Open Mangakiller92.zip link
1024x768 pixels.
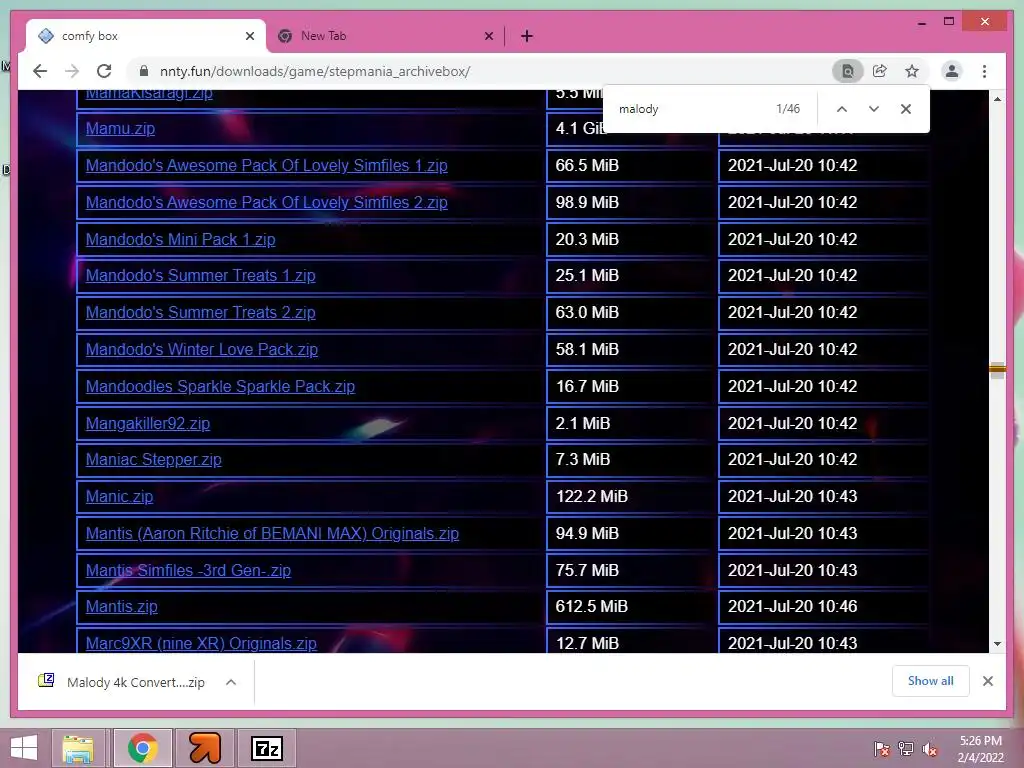148,423
